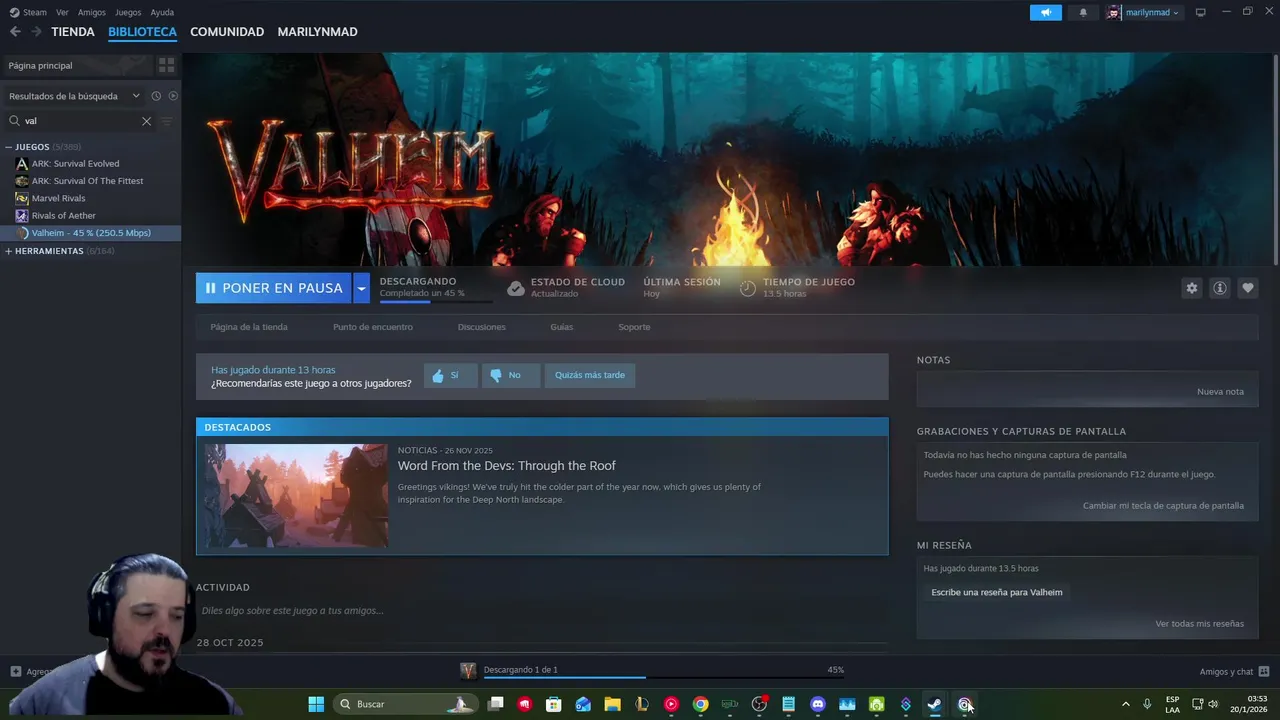Viewport: 1280px width, 720px height.
Task: Open the Windows Start menu
Action: coord(316,704)
